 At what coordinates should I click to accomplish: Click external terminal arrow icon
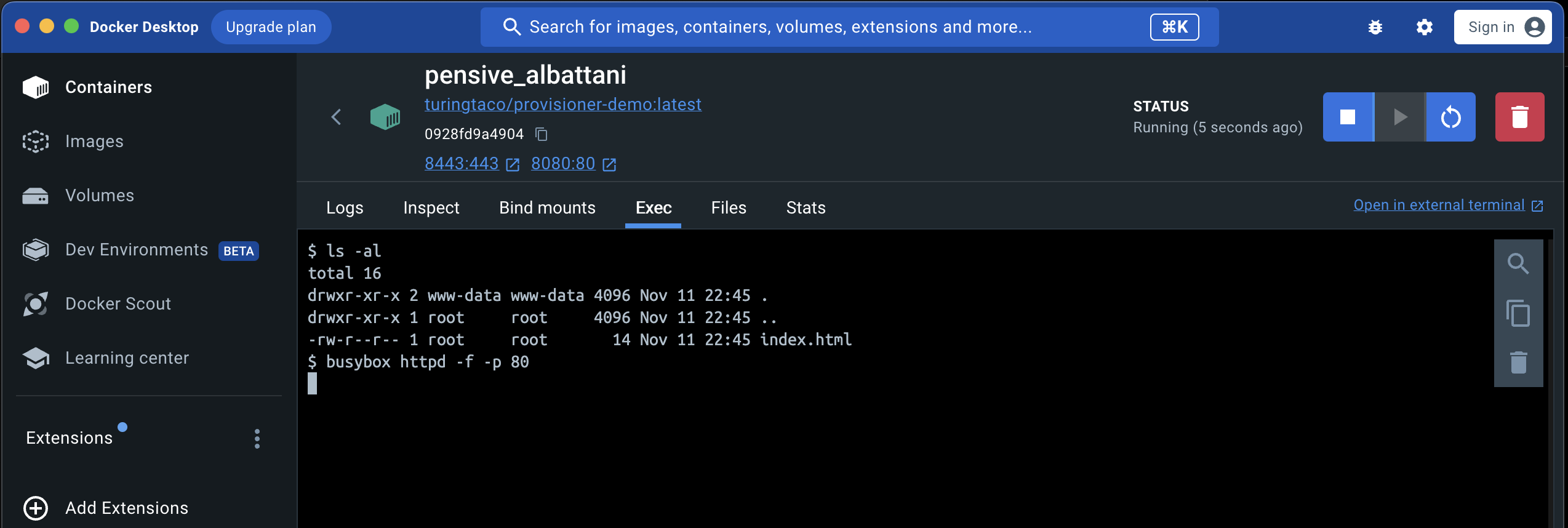point(1537,206)
